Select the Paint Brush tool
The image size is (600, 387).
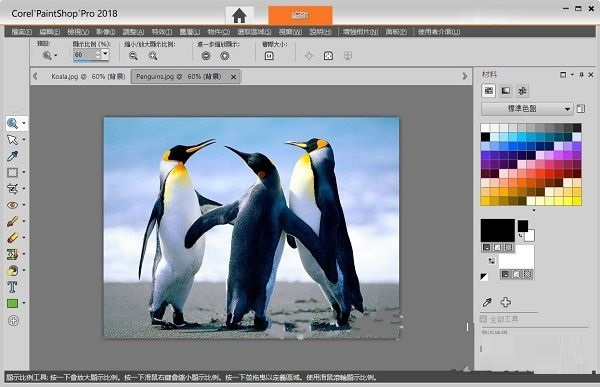coord(12,221)
